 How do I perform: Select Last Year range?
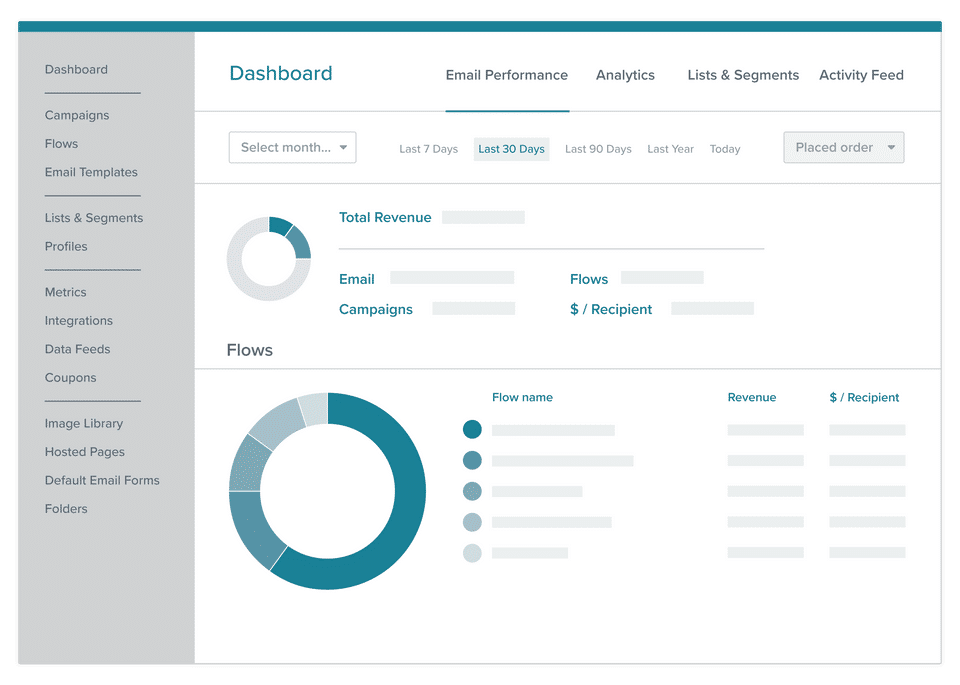[x=670, y=149]
